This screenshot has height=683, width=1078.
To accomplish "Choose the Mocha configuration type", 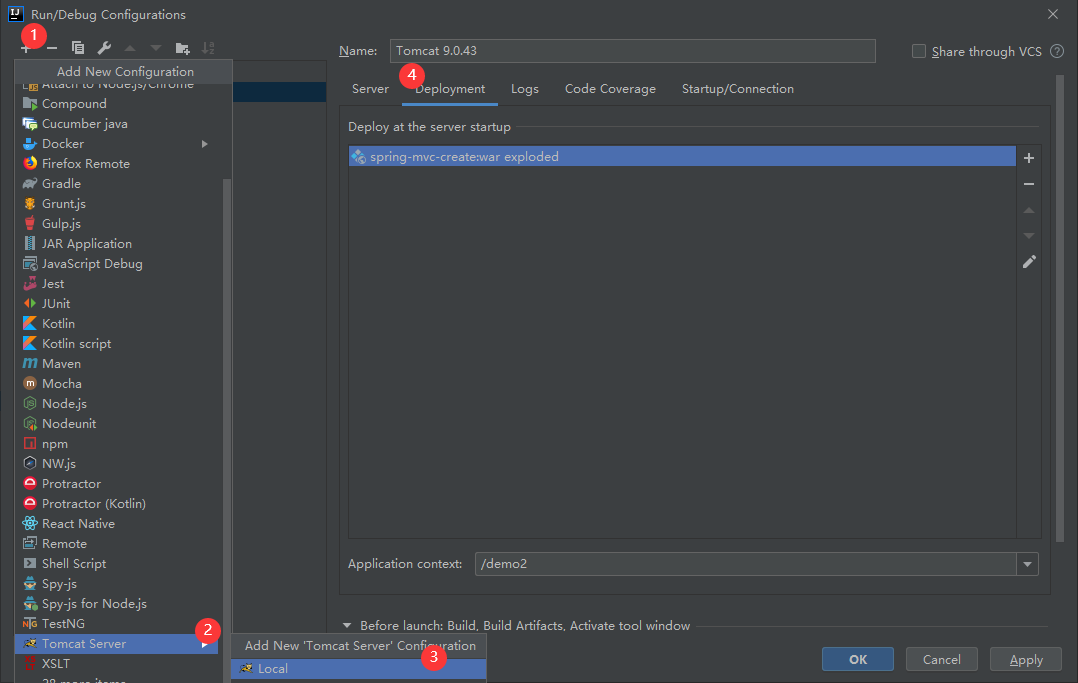I will coord(117,383).
